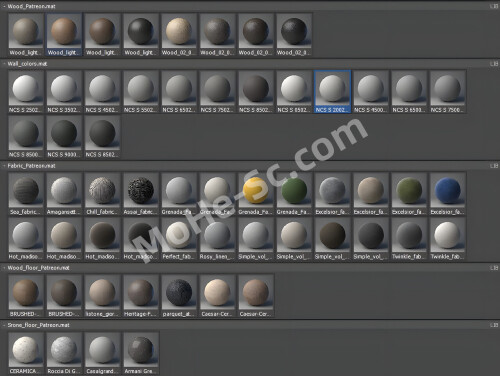
Task: Choose the white Twinkle_fab material
Action: click(448, 239)
